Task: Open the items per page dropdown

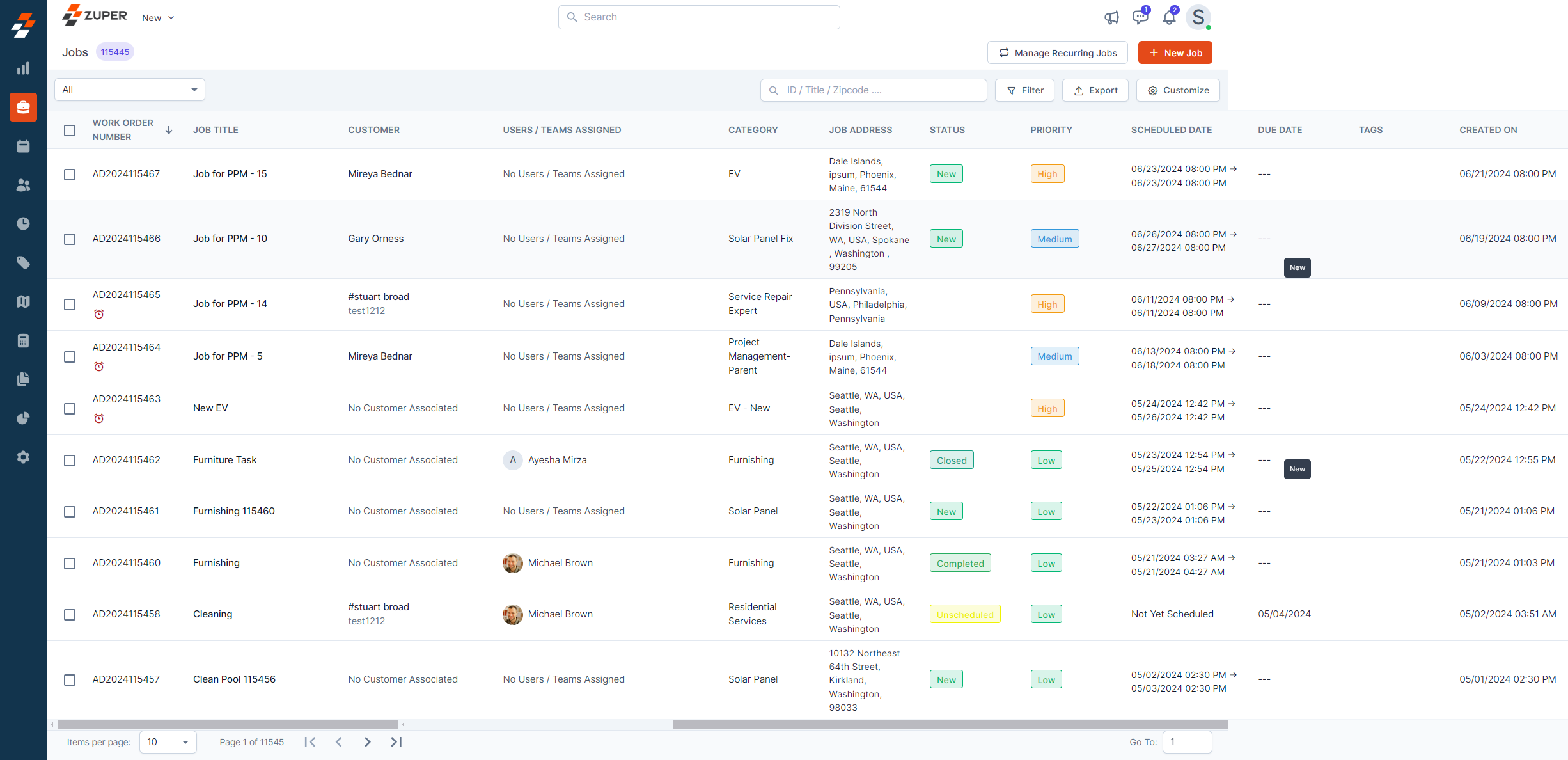Action: pos(168,742)
